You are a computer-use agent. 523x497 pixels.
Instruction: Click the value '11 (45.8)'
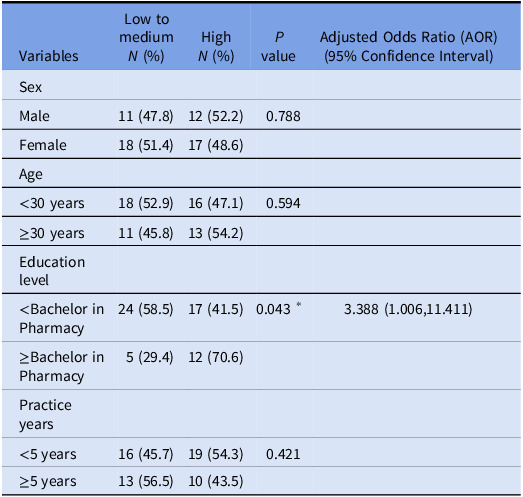(146, 233)
